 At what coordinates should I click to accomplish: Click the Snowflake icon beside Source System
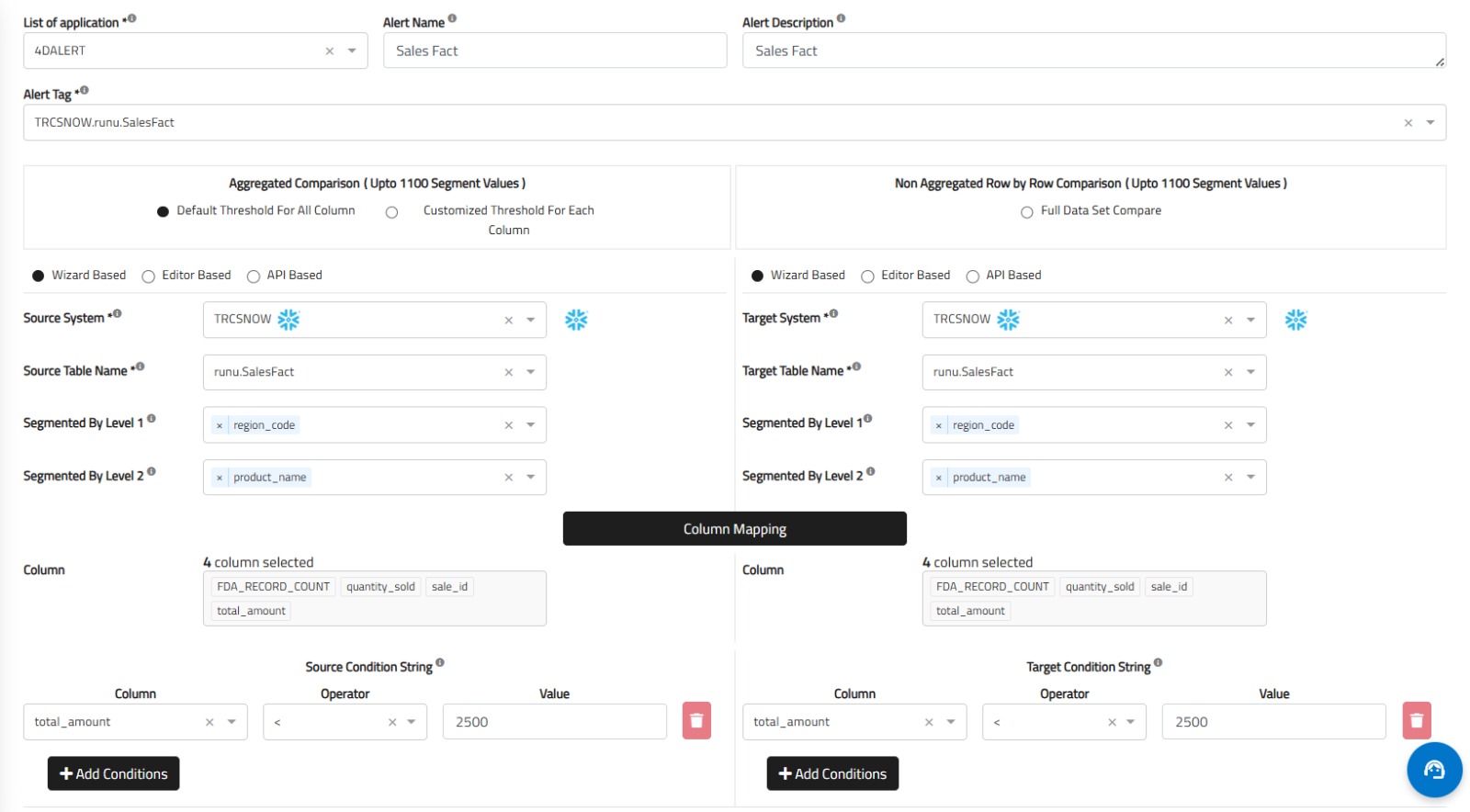576,320
